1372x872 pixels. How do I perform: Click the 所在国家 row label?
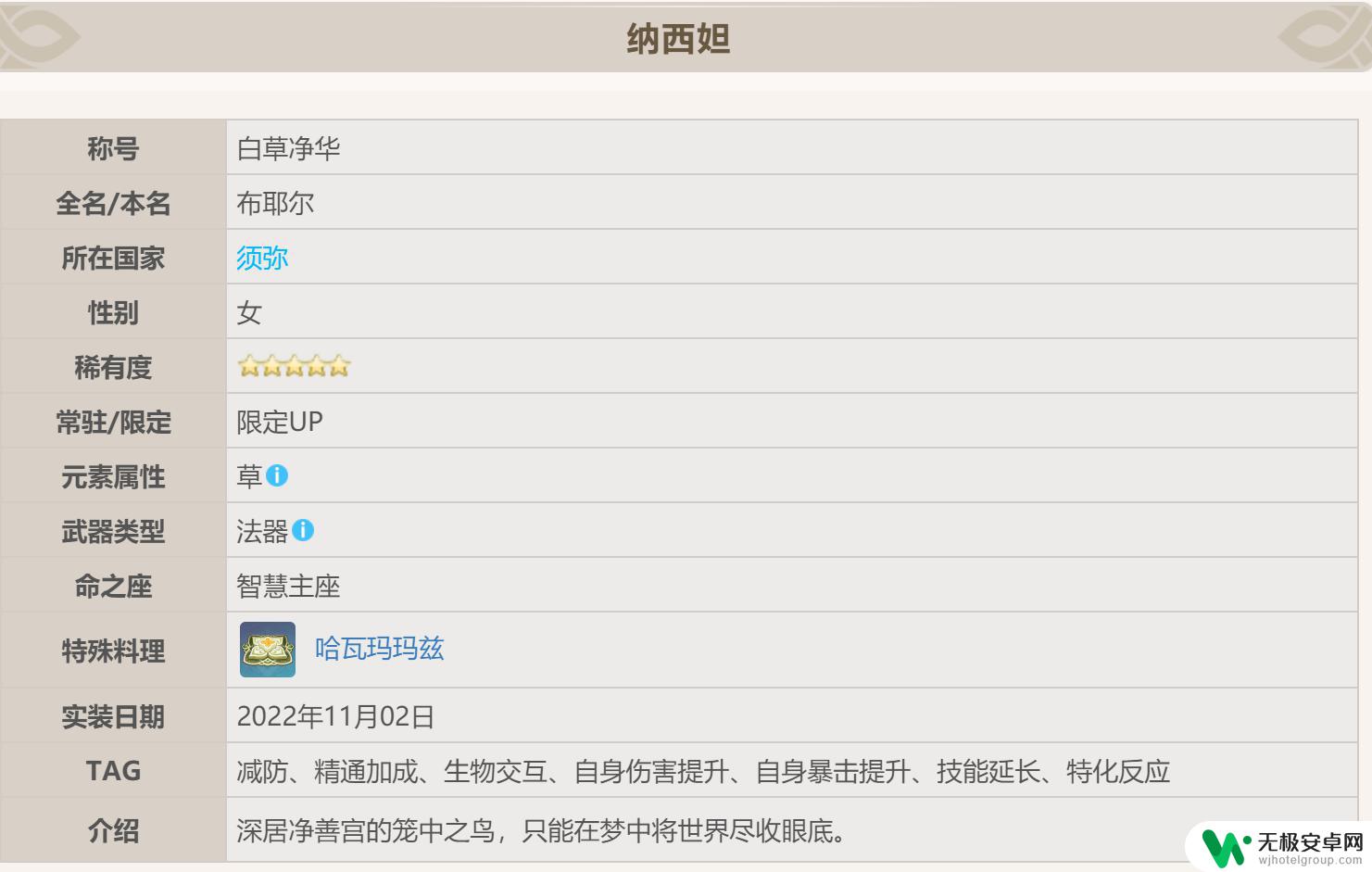[x=113, y=258]
